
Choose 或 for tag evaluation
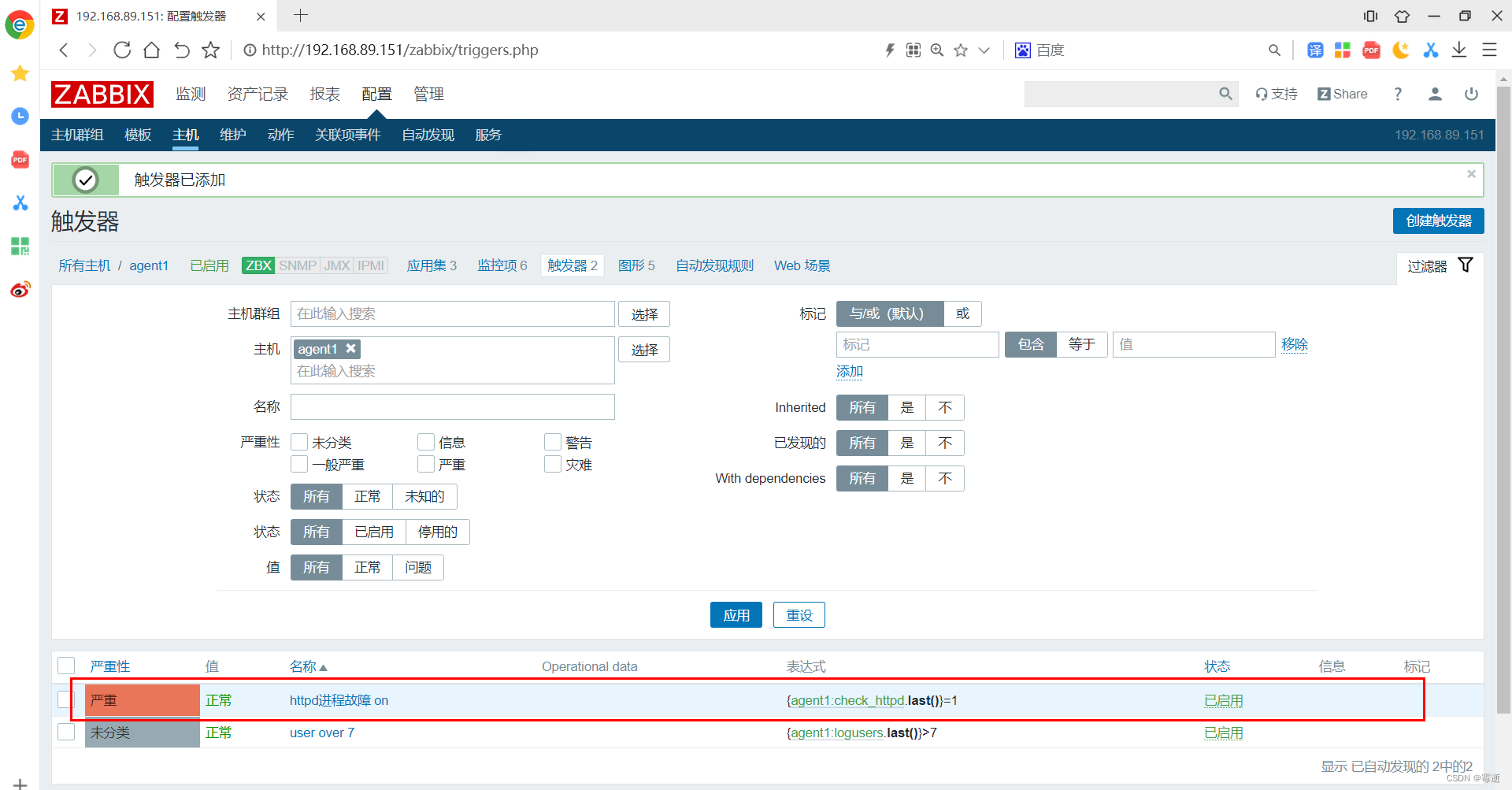(962, 313)
